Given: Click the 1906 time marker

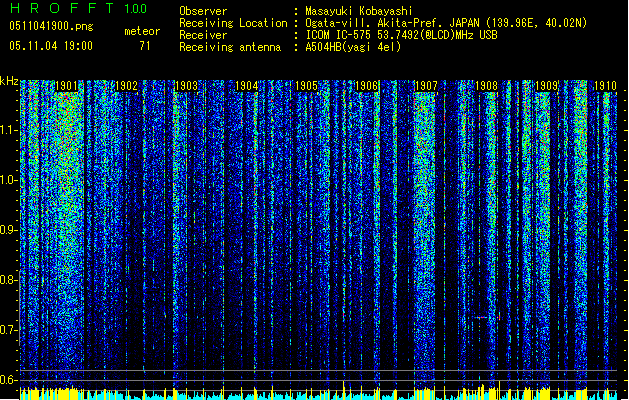Looking at the screenshot, I should (366, 86).
